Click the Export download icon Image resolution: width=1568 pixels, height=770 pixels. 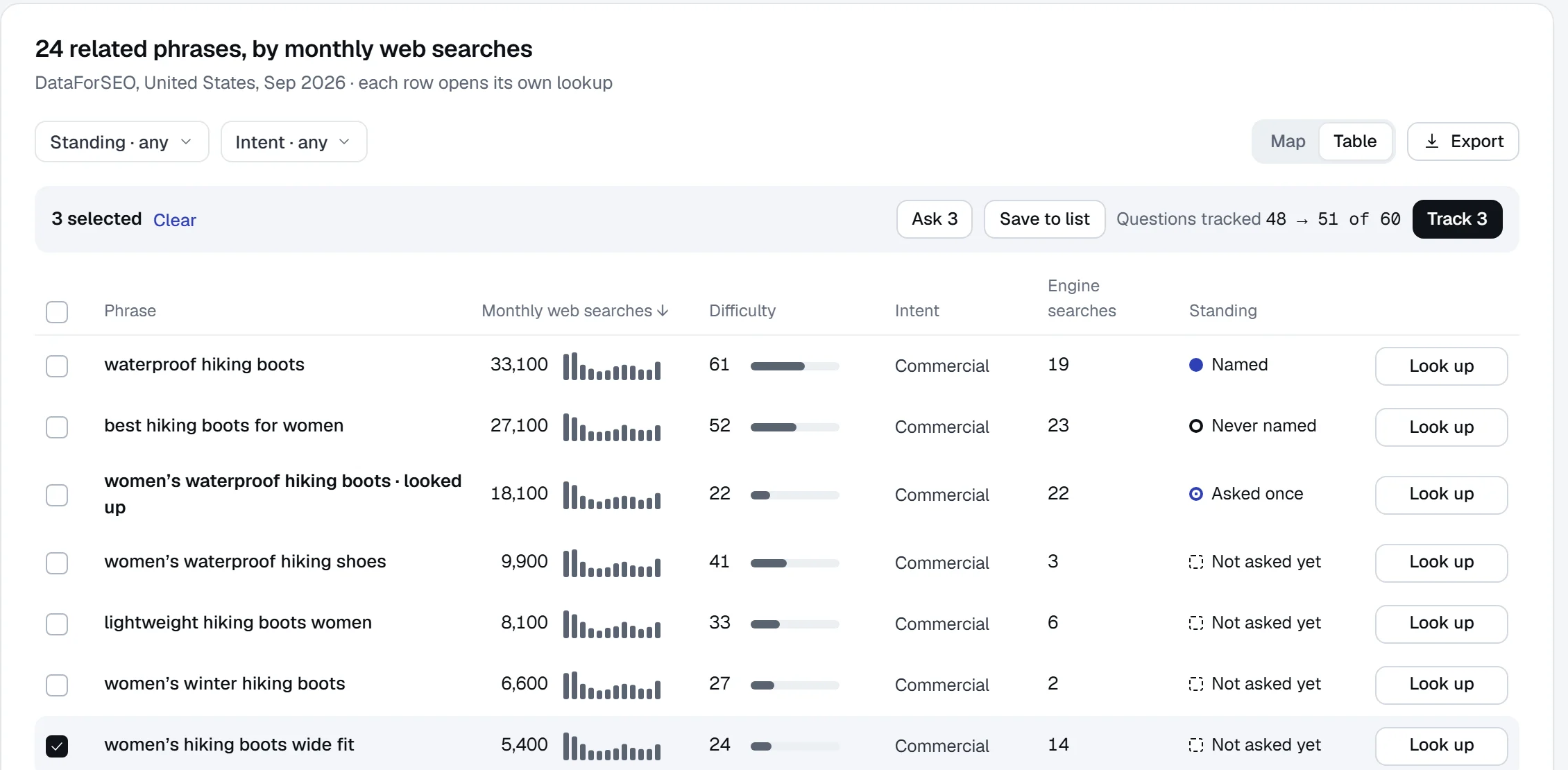click(x=1431, y=142)
